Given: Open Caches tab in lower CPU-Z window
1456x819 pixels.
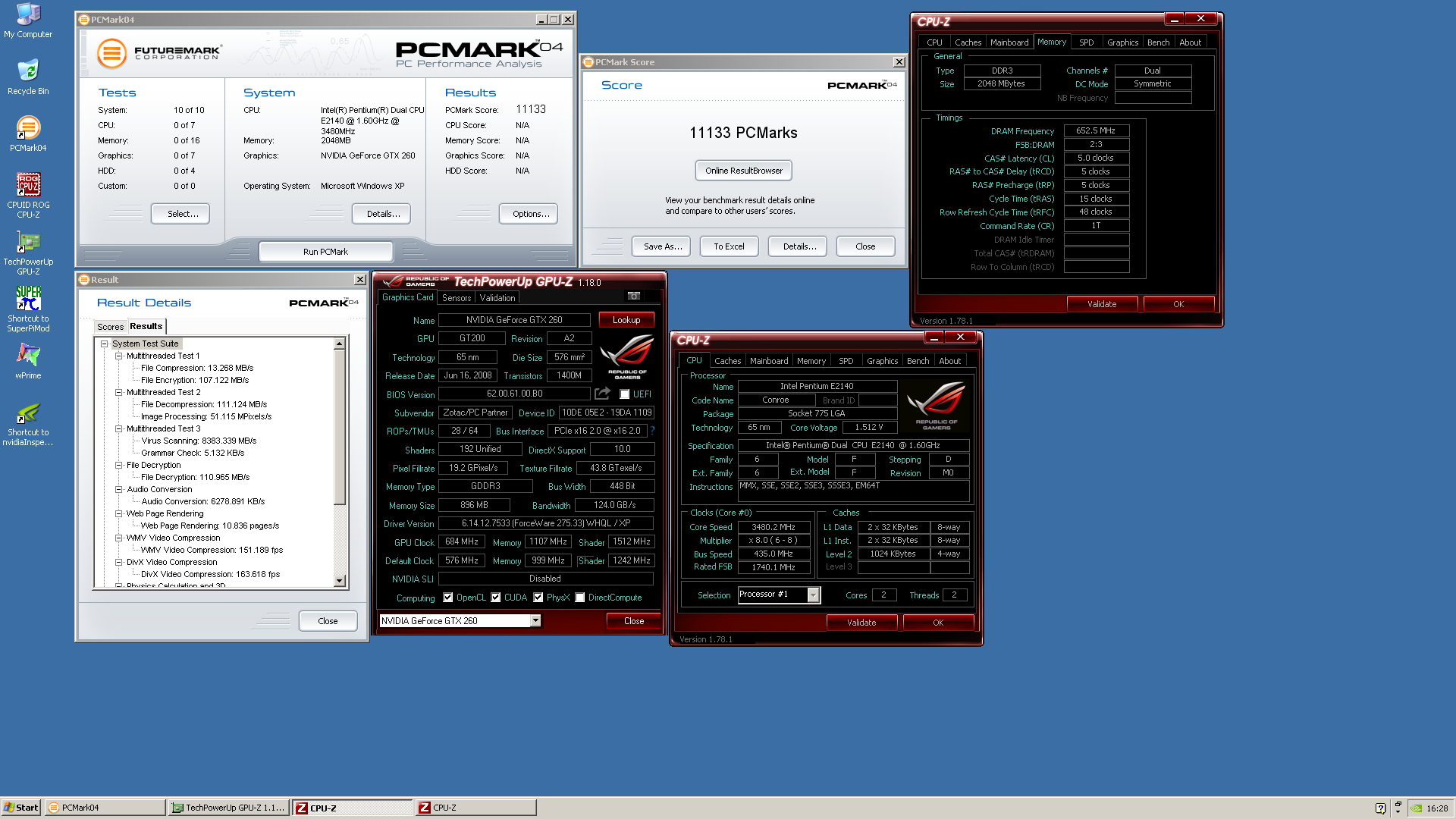Looking at the screenshot, I should [x=727, y=361].
